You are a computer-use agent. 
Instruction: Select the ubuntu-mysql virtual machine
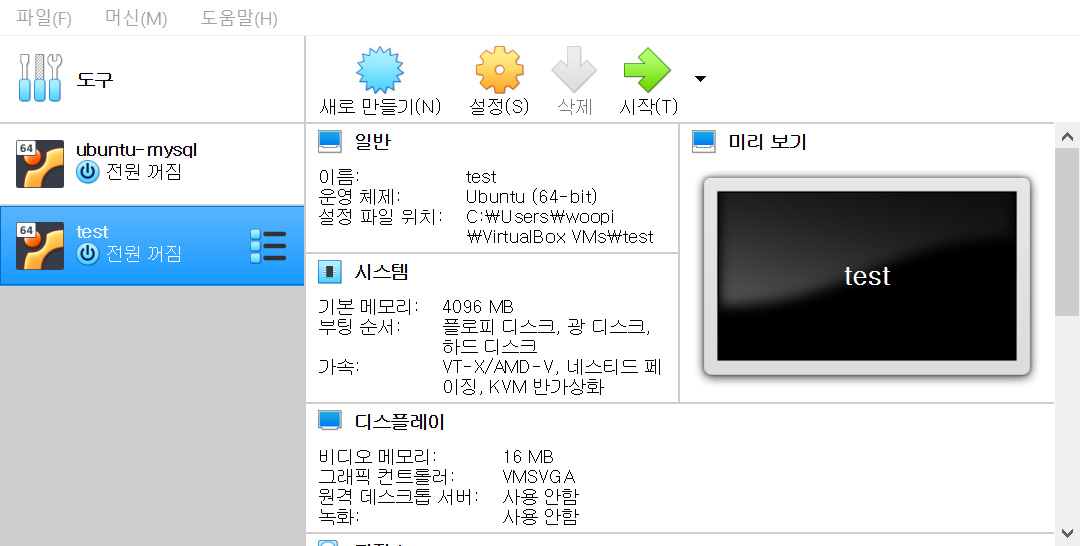point(152,164)
